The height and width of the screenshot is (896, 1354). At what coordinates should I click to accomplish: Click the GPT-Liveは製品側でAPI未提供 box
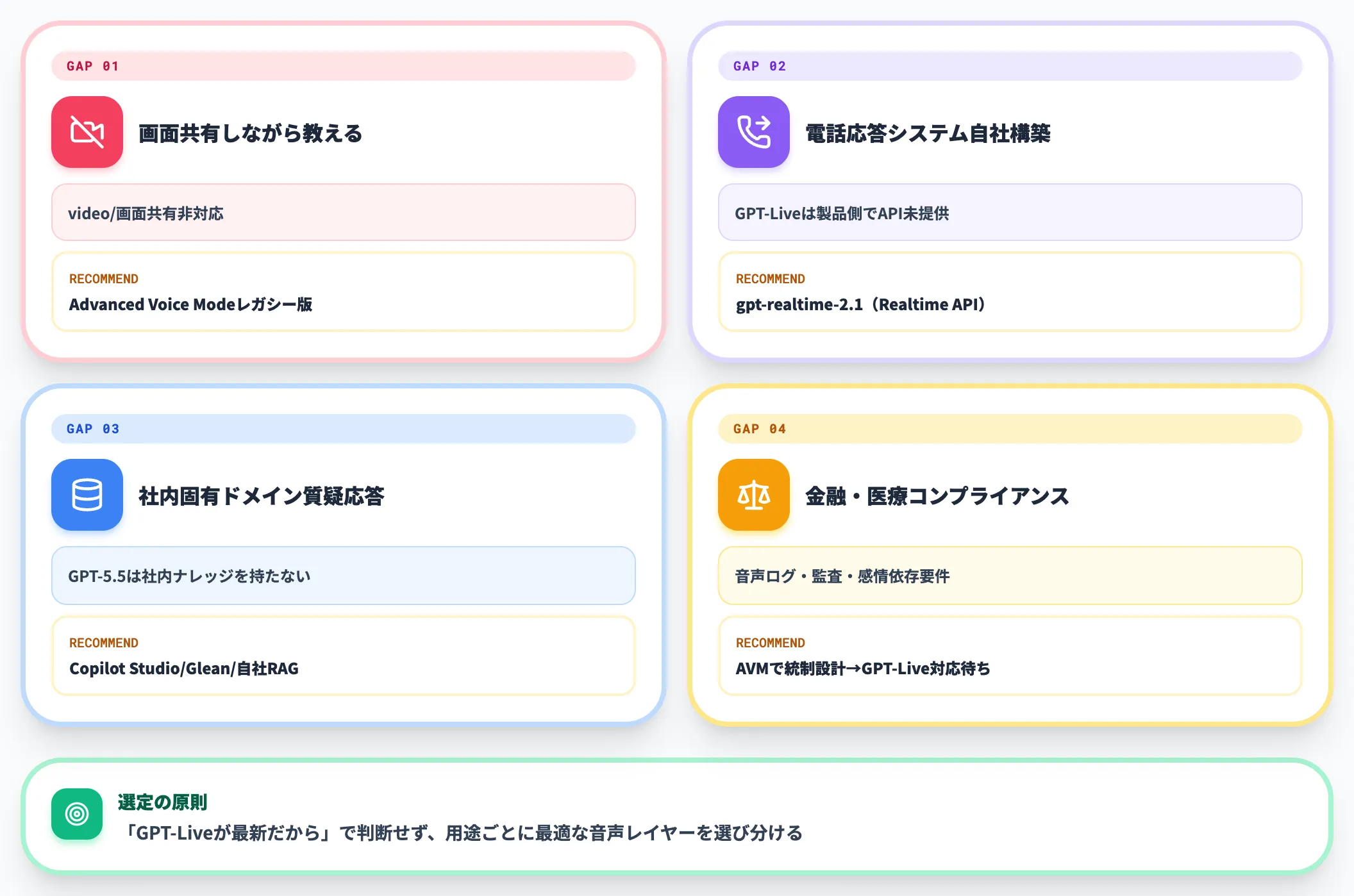tap(1010, 213)
